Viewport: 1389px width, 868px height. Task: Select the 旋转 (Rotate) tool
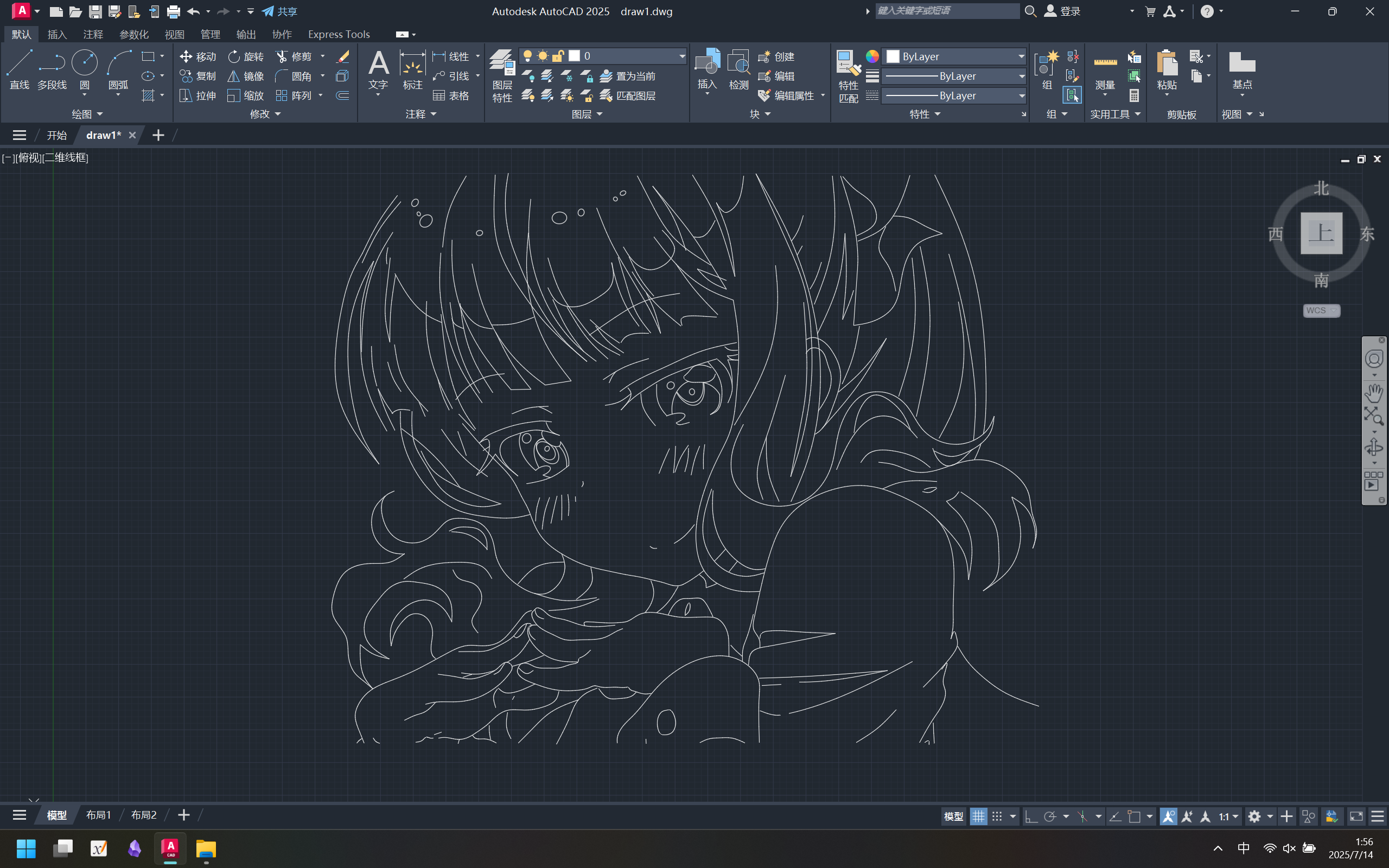pyautogui.click(x=246, y=56)
